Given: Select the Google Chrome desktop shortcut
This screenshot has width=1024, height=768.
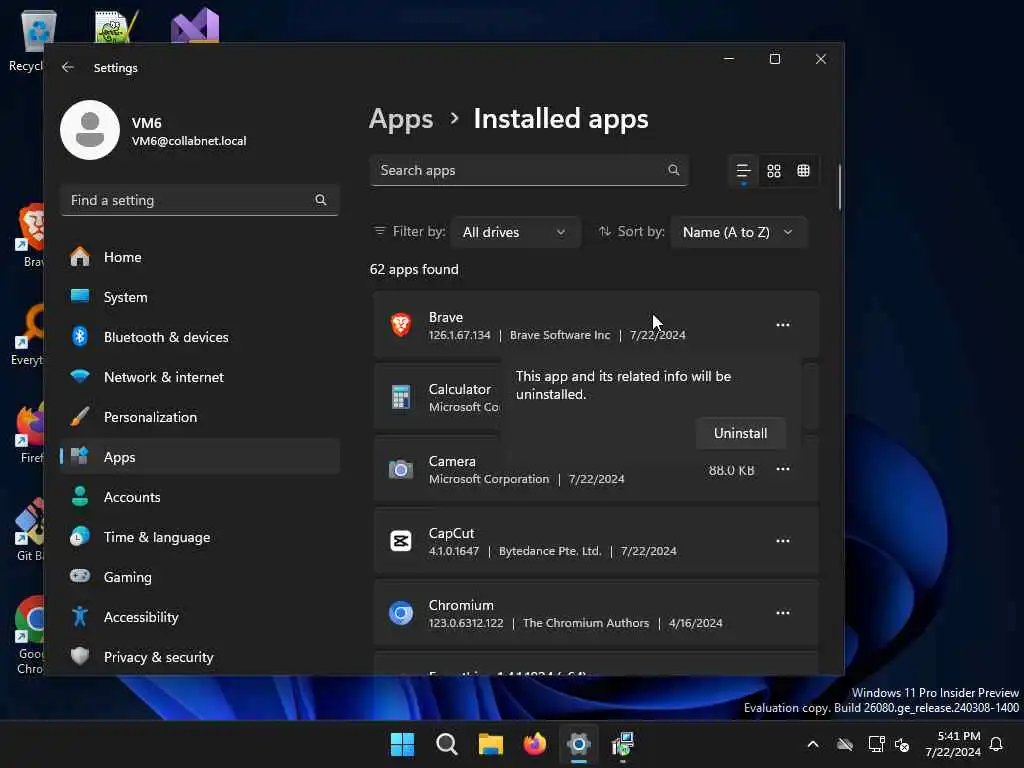Looking at the screenshot, I should tap(29, 635).
